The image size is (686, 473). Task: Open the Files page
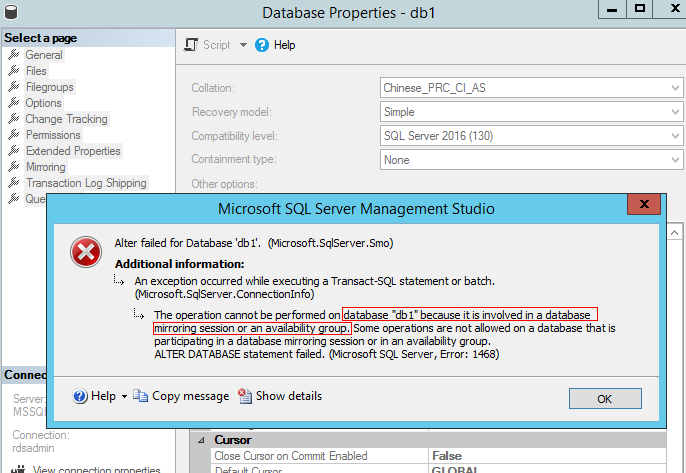[36, 71]
